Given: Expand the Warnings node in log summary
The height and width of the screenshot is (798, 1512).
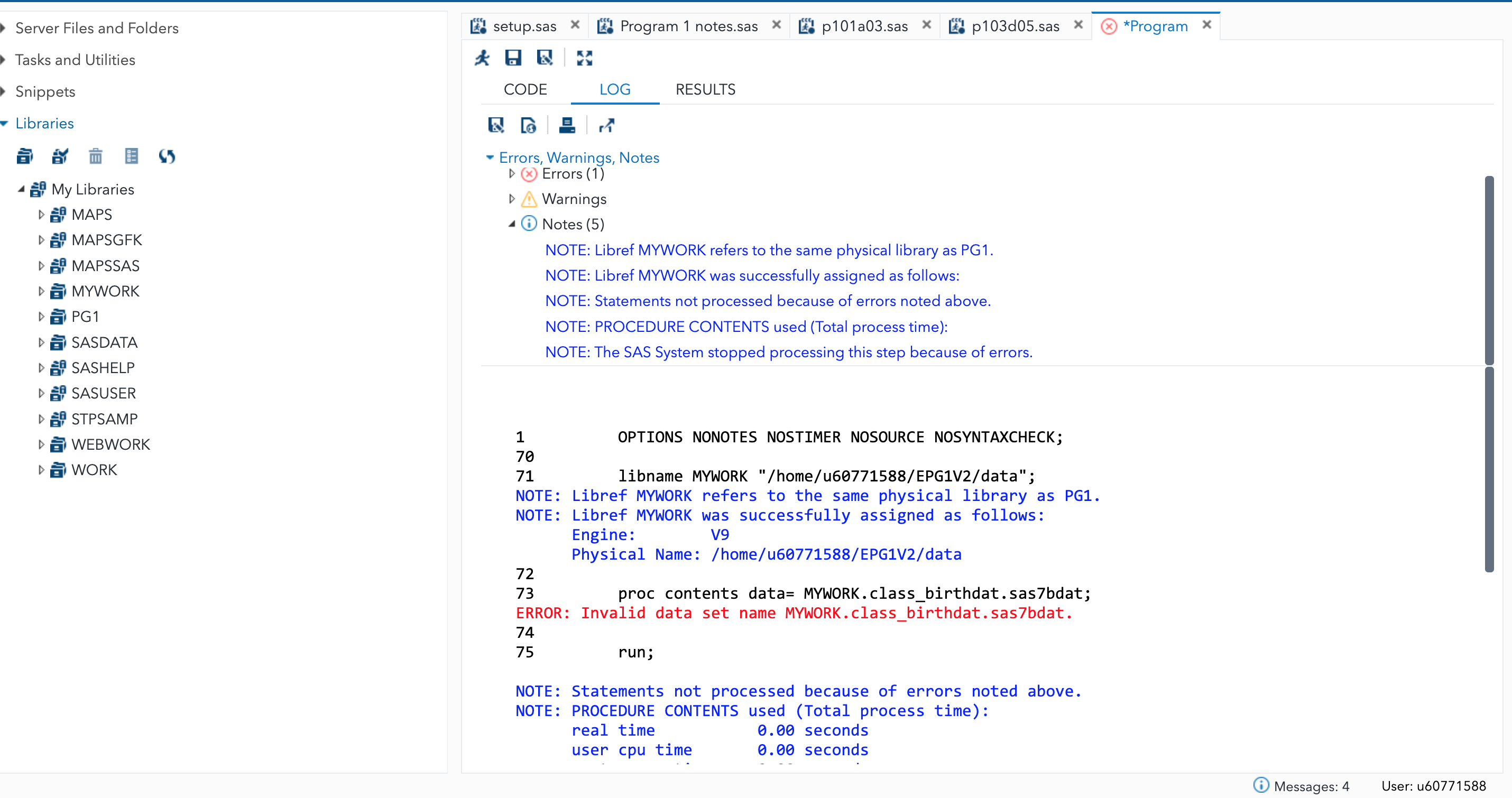Looking at the screenshot, I should tap(511, 199).
